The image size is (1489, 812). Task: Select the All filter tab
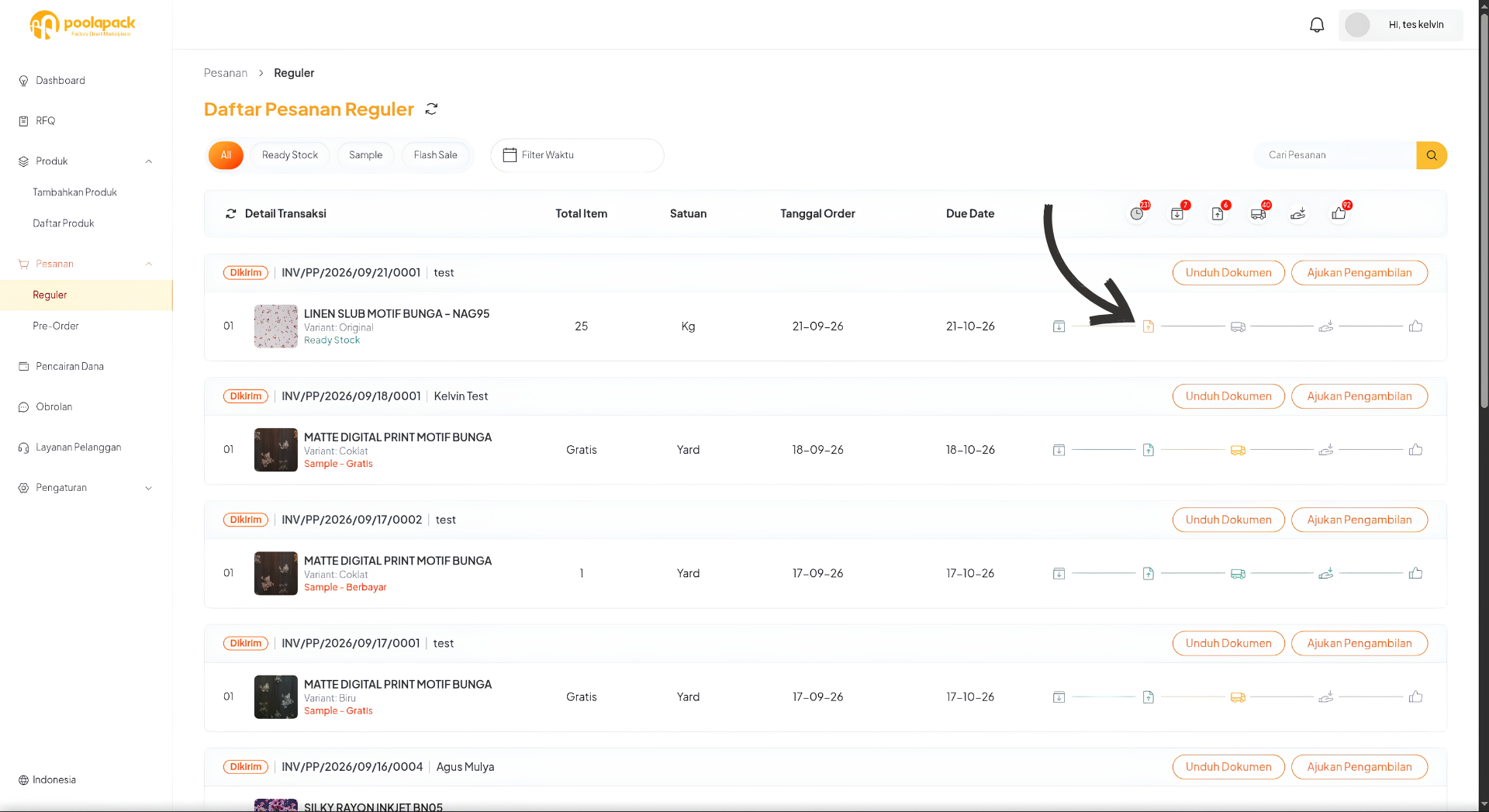(x=226, y=155)
